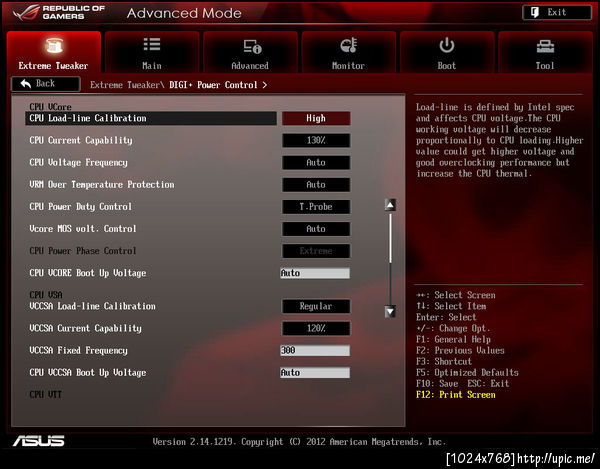Viewport: 600px width, 469px height.
Task: Click the scrollbar up arrow
Action: coord(390,205)
